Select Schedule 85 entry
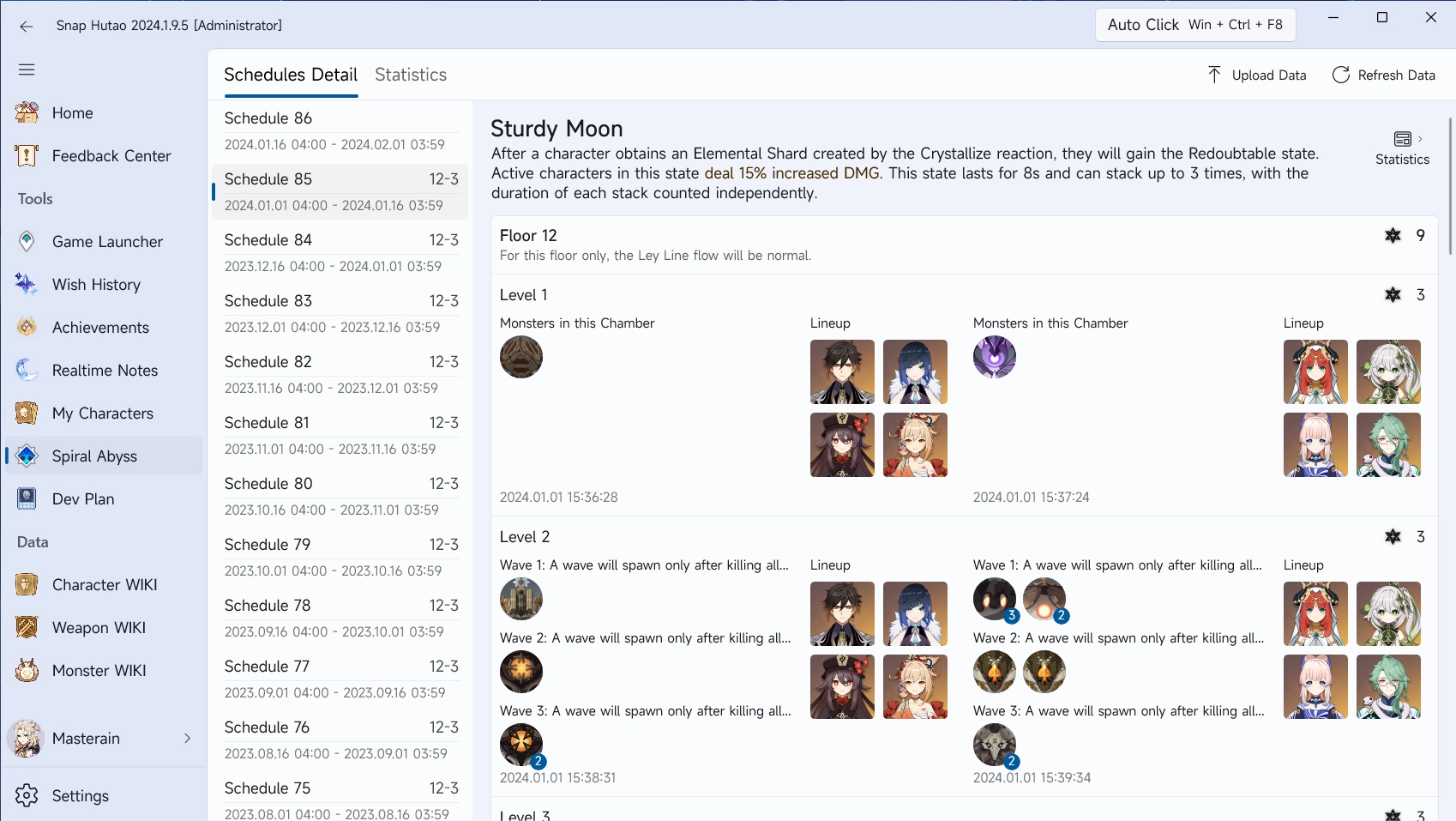Screen dimensions: 1456x821 click(340, 191)
